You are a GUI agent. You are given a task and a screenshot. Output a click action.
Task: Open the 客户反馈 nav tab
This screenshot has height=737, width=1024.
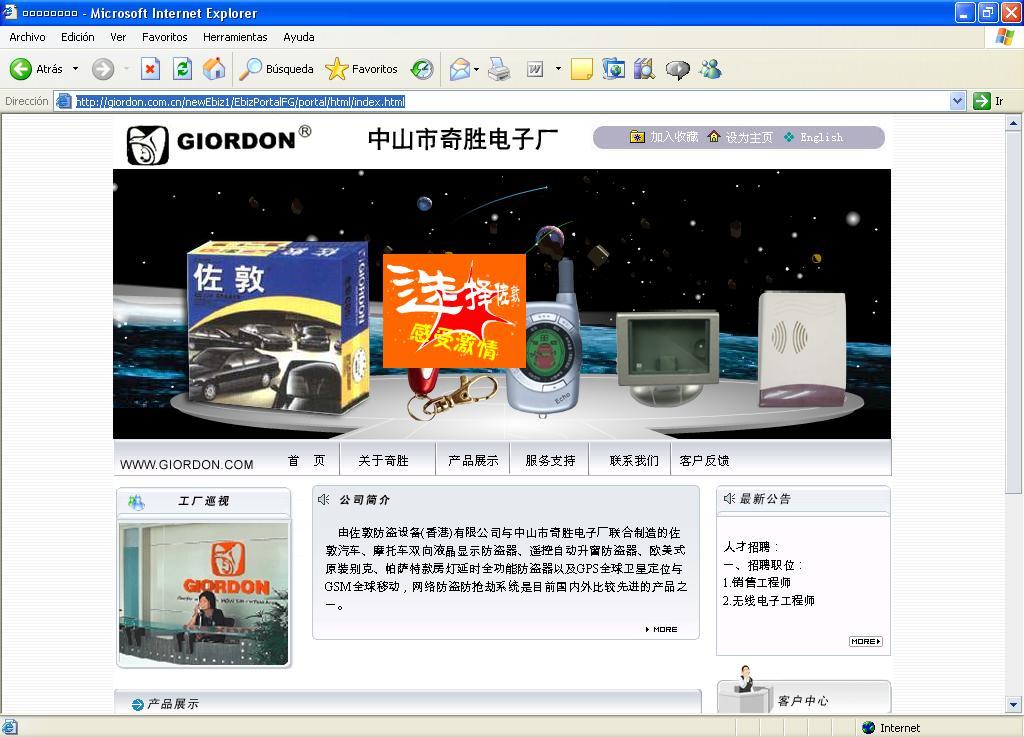pyautogui.click(x=705, y=461)
